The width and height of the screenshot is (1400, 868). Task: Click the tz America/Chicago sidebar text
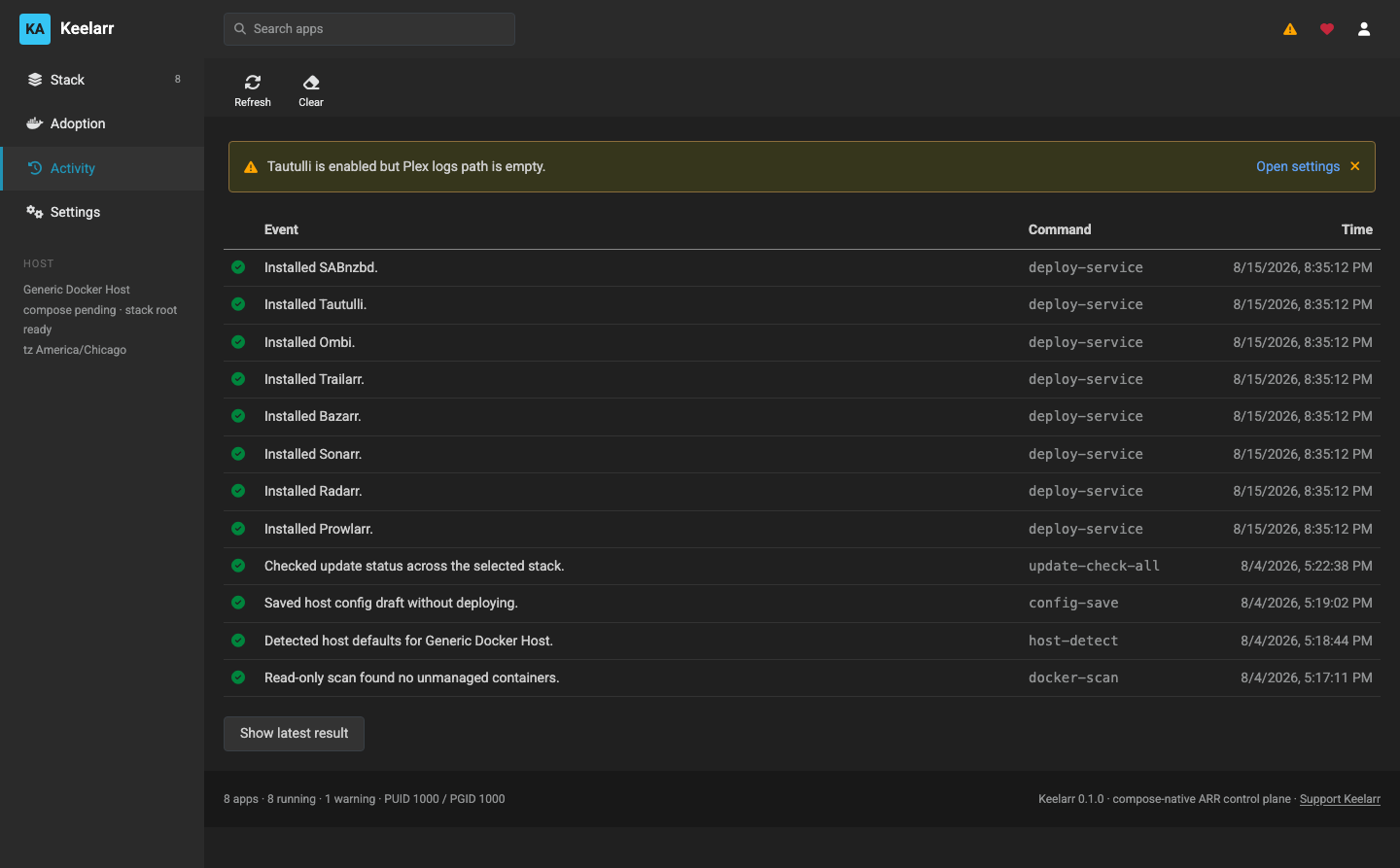pyautogui.click(x=75, y=350)
